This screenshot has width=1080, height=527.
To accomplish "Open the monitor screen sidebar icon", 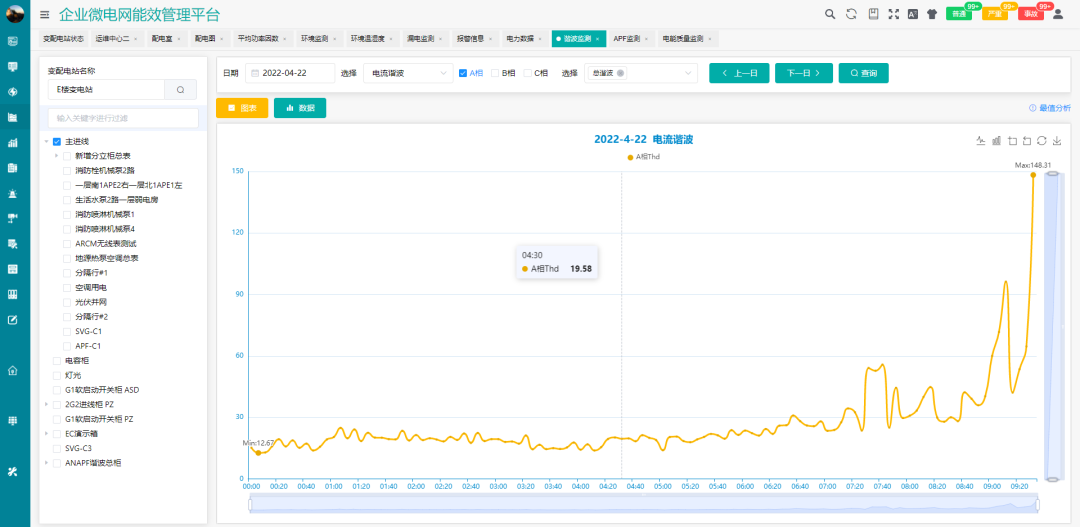I will tap(12, 66).
